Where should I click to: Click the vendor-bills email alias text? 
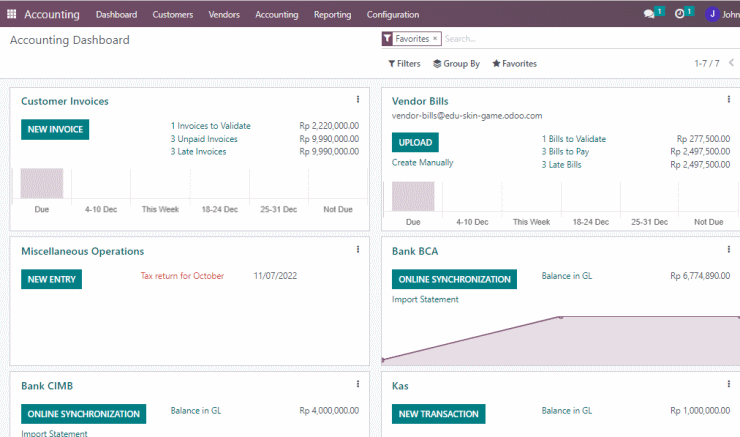(x=467, y=116)
